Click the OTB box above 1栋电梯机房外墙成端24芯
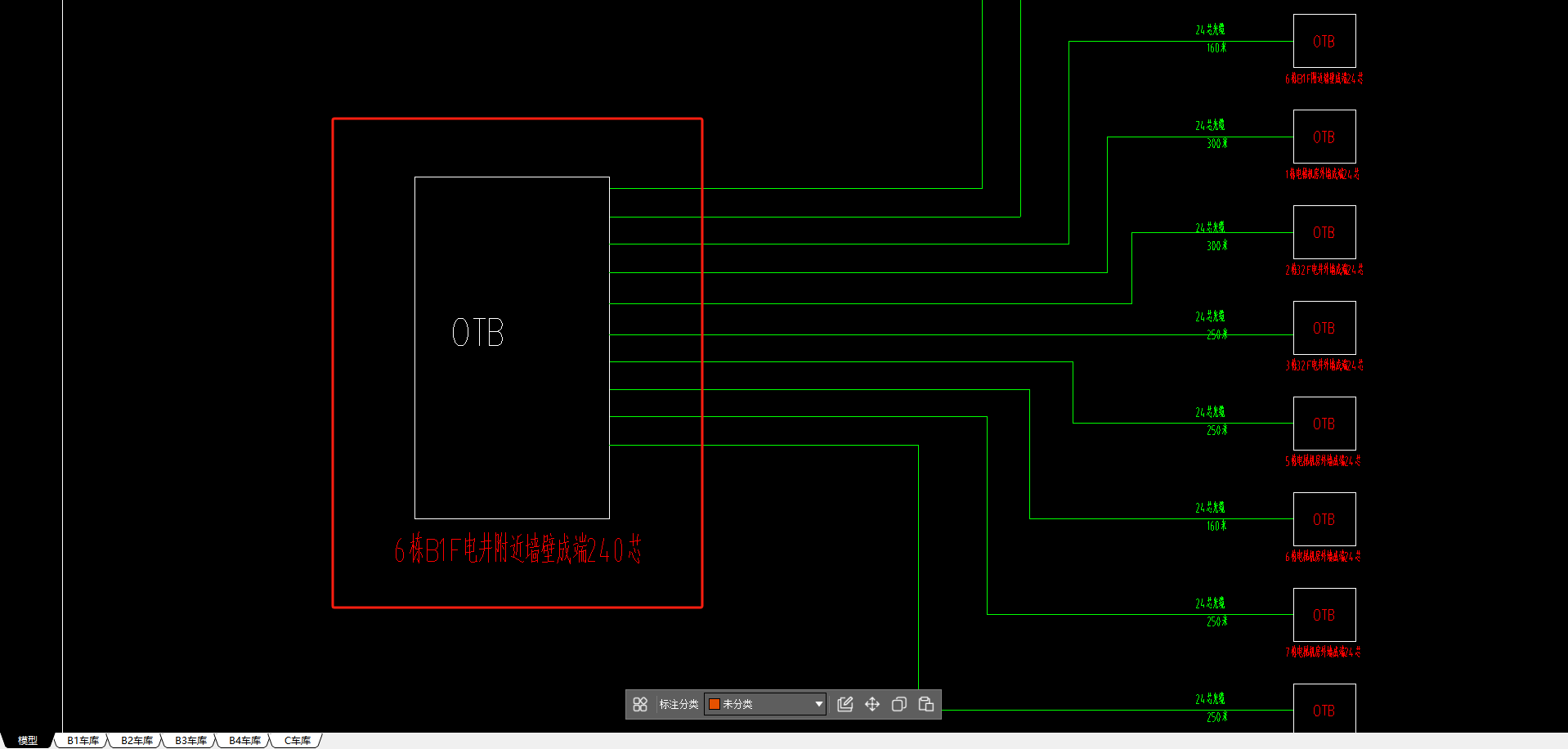Image resolution: width=1568 pixels, height=749 pixels. tap(1324, 137)
